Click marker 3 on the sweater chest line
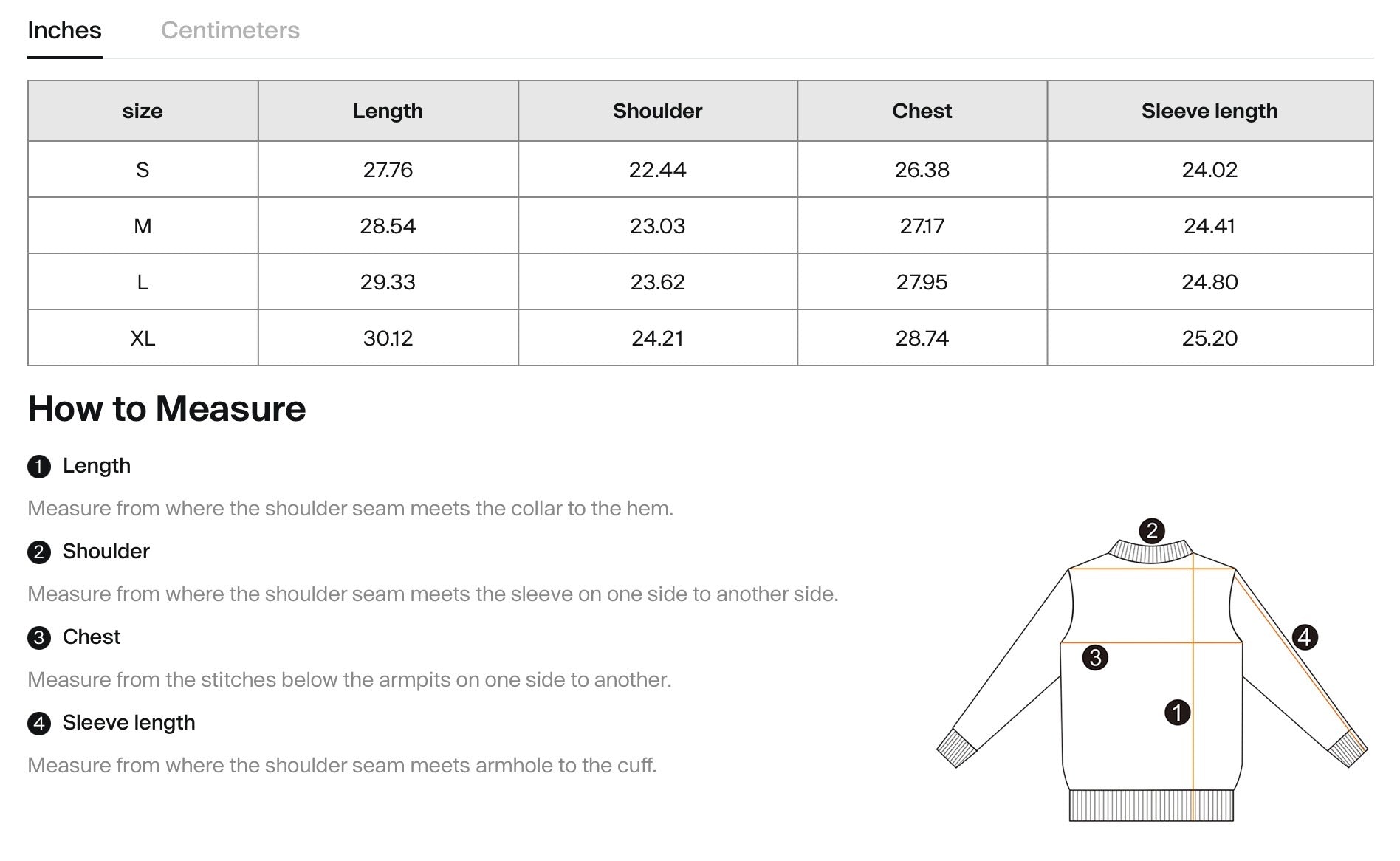This screenshot has width=1400, height=861. click(x=1095, y=657)
